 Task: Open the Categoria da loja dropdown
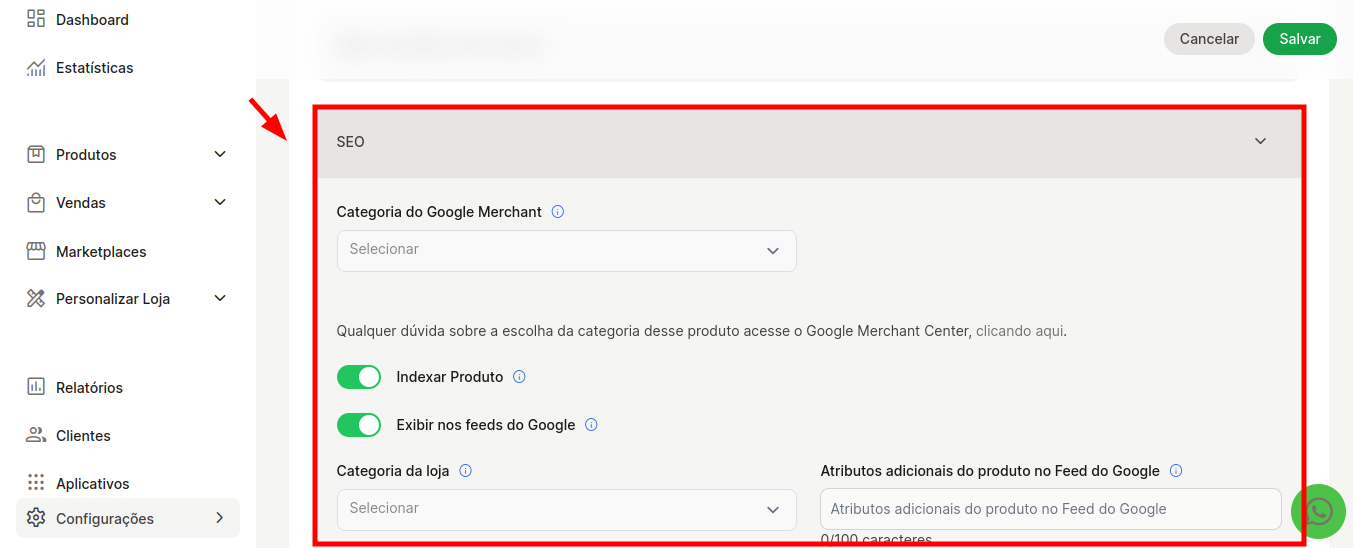[x=566, y=509]
